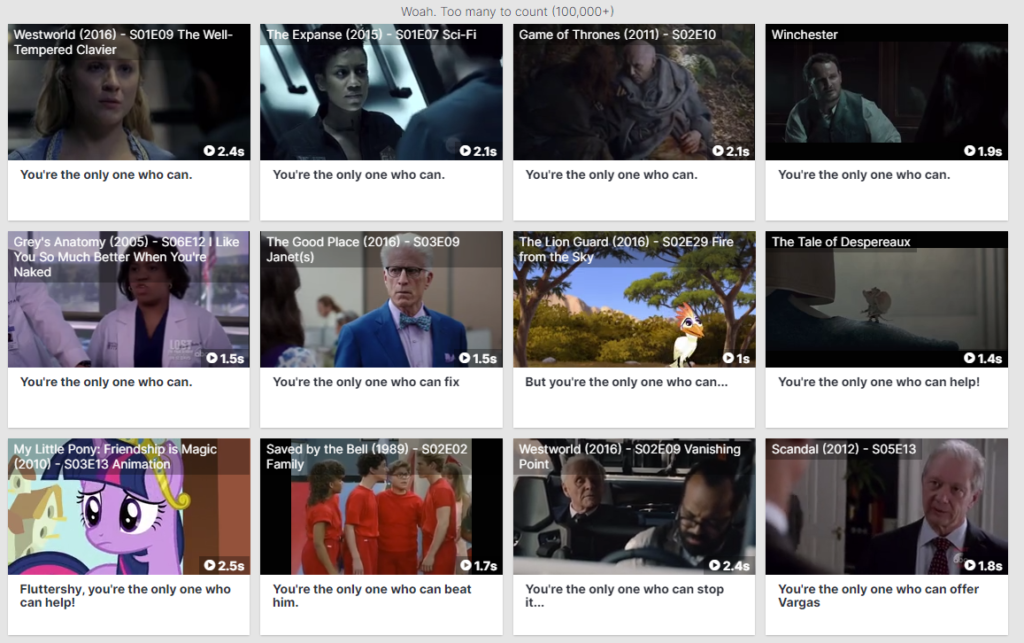Play the Game of Thrones S02E10 clip icon
The image size is (1024, 643).
click(718, 151)
